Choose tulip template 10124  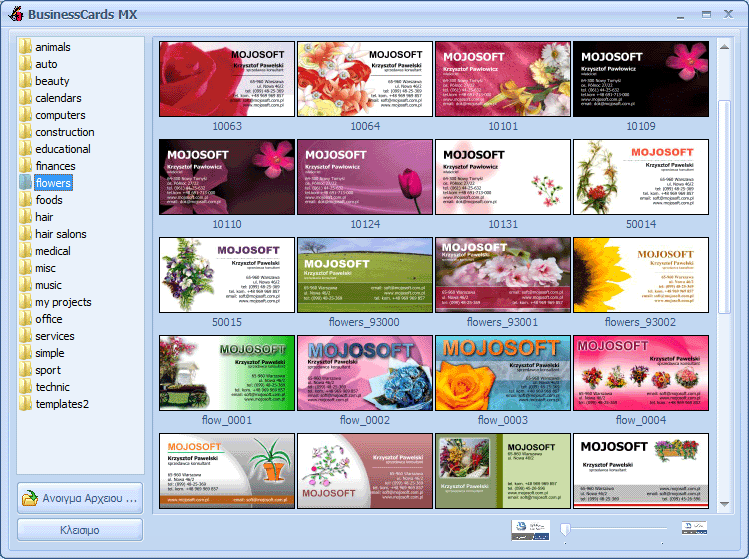point(365,177)
